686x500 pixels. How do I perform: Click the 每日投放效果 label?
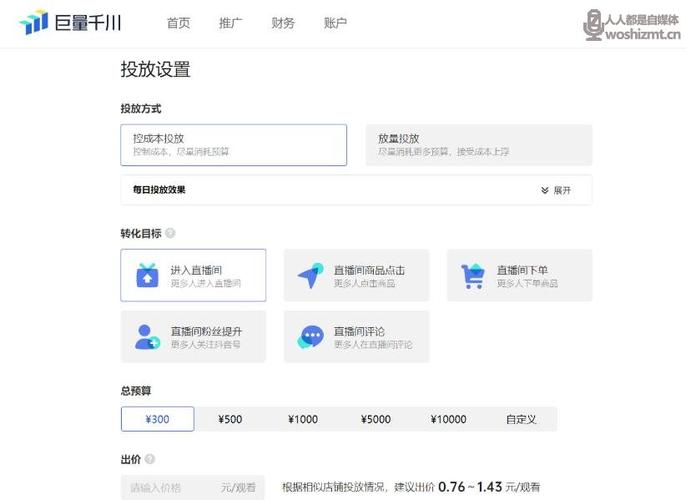(159, 190)
